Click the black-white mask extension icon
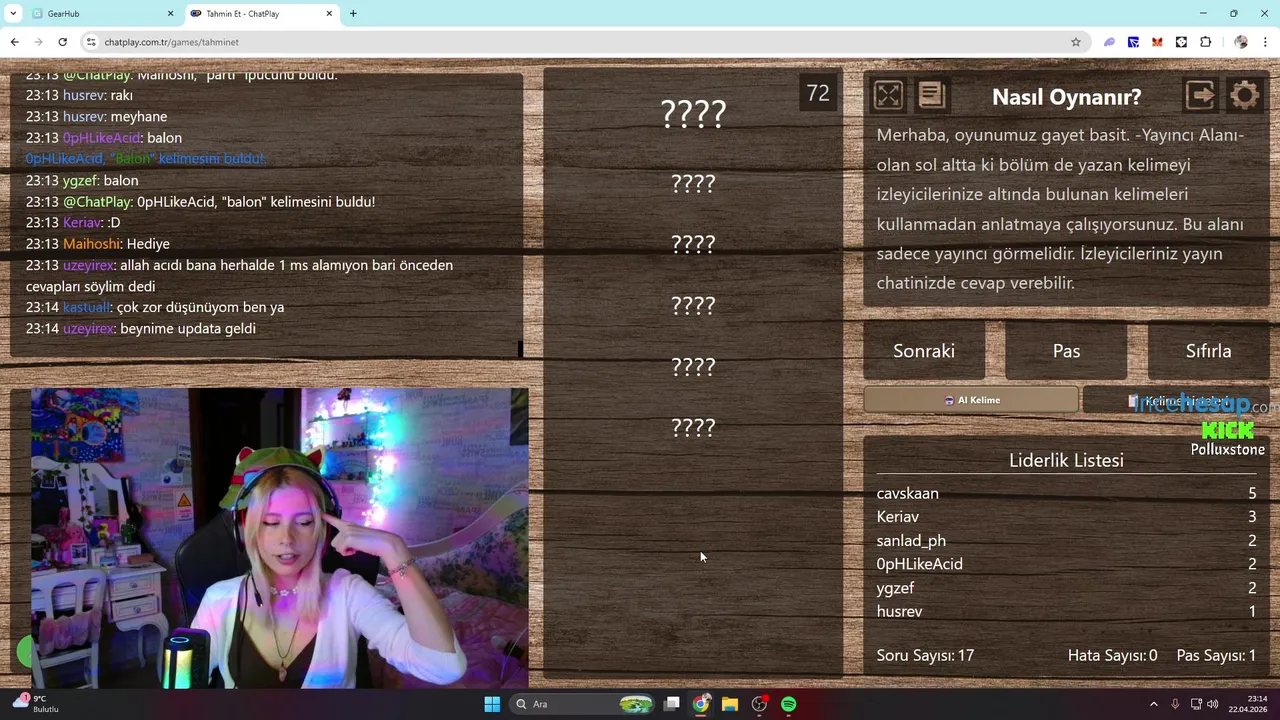 click(x=1181, y=42)
